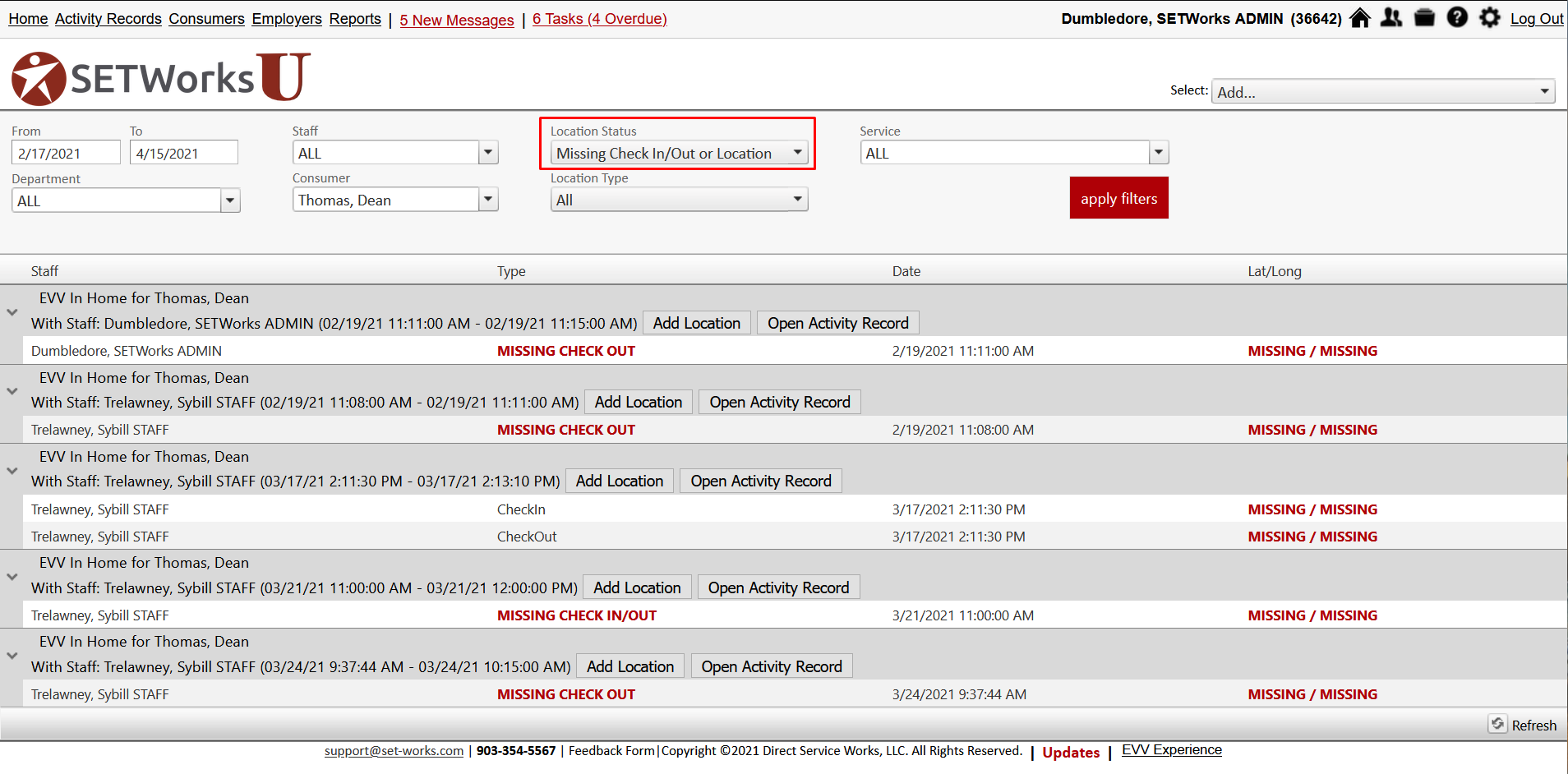This screenshot has width=1568, height=774.
Task: Open the Location Status dropdown
Action: pyautogui.click(x=679, y=153)
